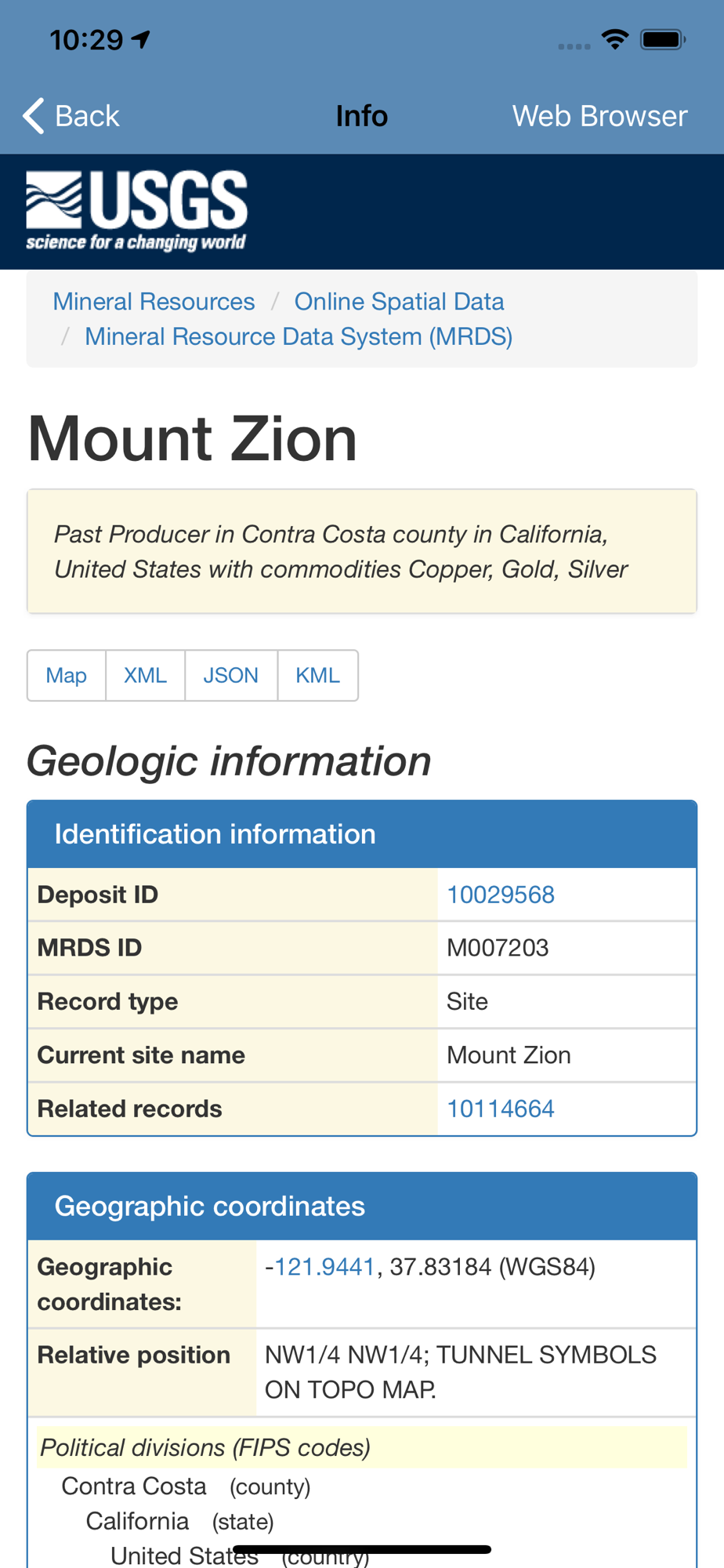Select the XML format button
Viewport: 724px width, 1568px height.
(146, 675)
